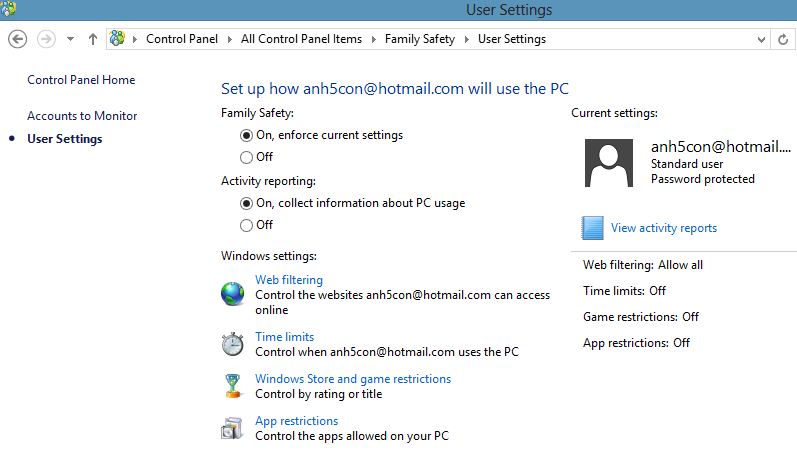Open Accounts to Monitor link

[82, 116]
